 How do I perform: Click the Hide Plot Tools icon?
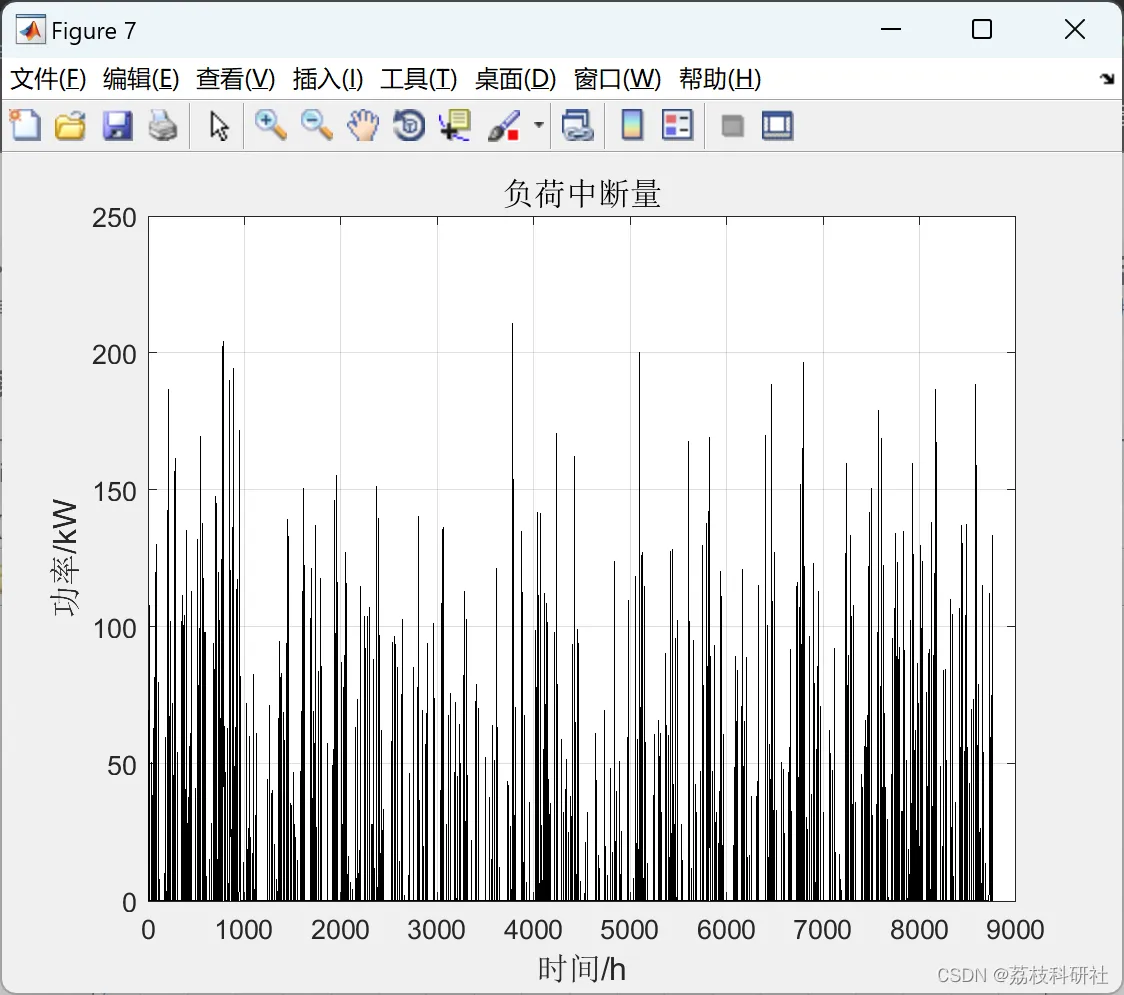(732, 126)
